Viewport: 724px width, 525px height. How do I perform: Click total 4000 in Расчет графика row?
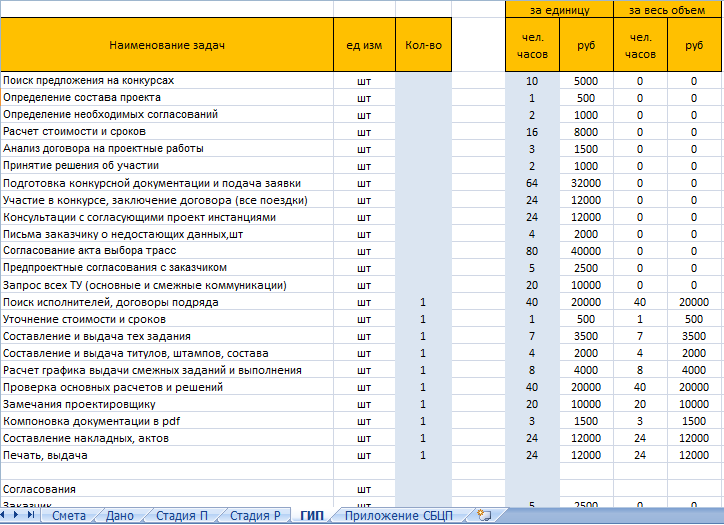coord(694,370)
